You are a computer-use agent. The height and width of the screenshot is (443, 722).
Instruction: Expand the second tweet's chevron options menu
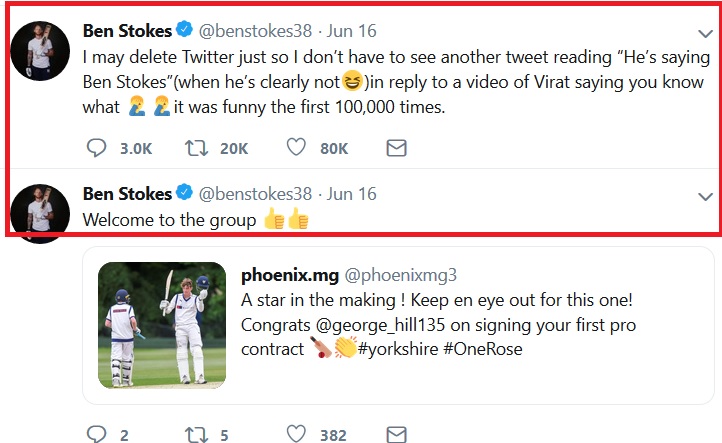pos(705,197)
